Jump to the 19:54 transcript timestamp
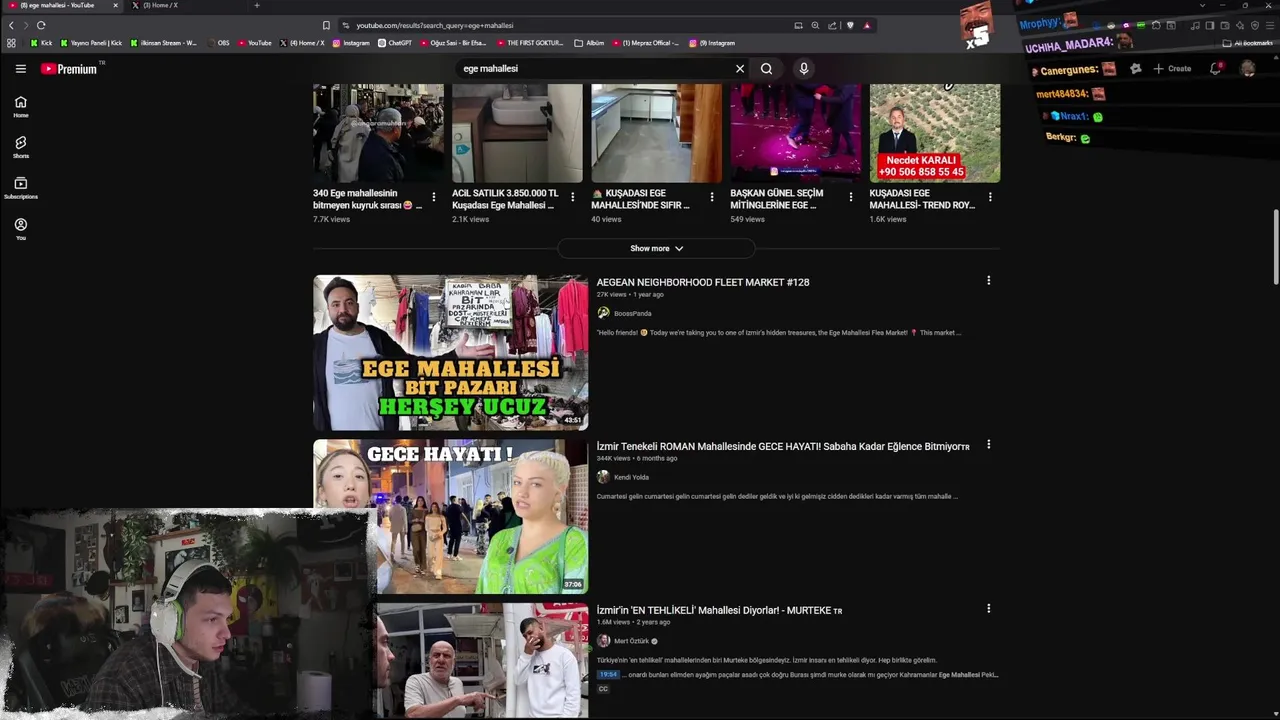 click(608, 675)
